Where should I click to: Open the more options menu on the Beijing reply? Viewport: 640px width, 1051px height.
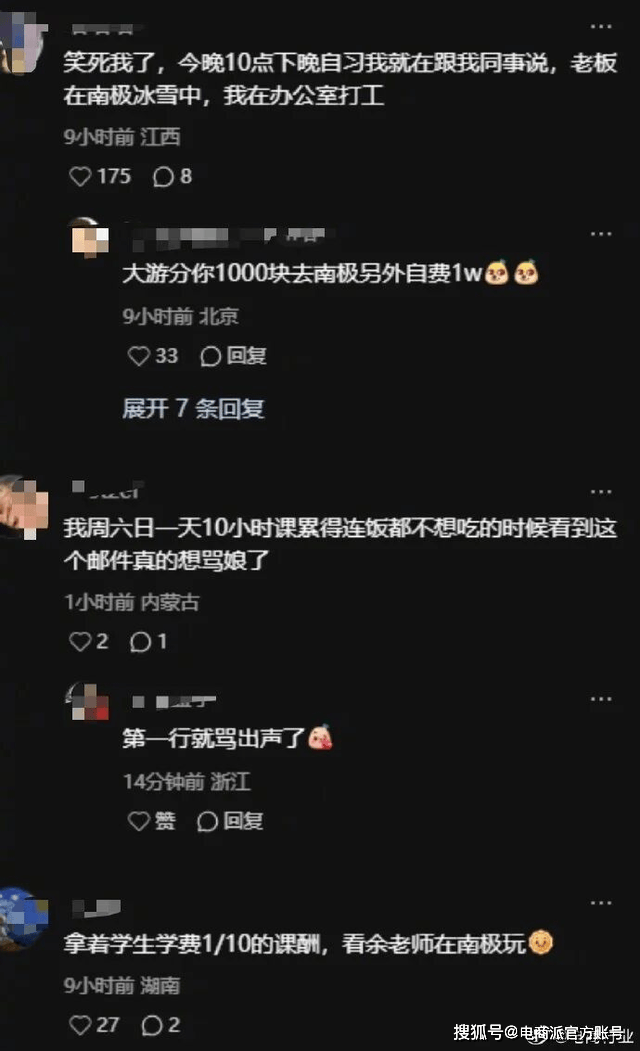[x=600, y=234]
